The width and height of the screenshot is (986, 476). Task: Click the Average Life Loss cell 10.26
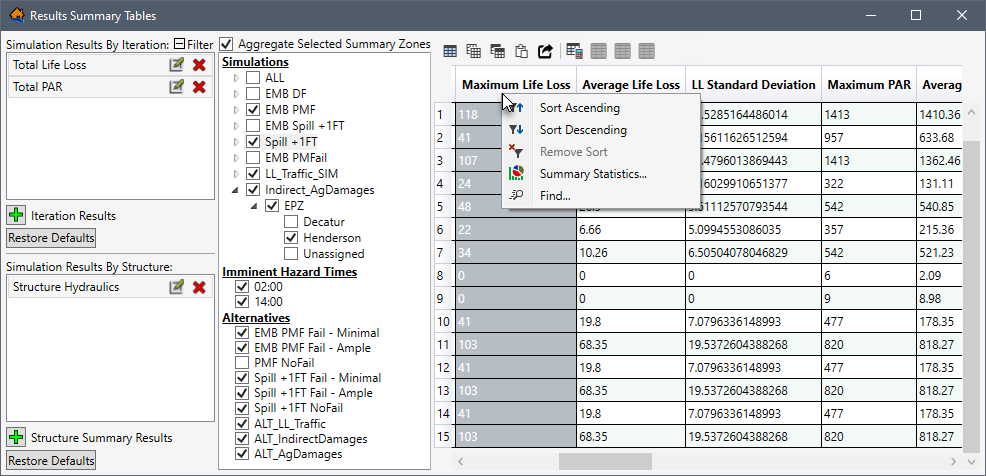[631, 252]
